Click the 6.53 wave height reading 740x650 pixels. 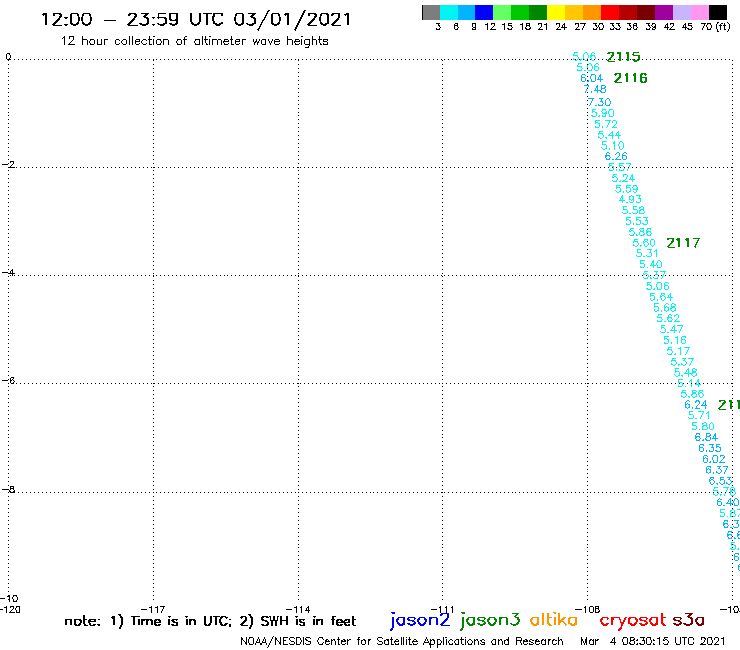coord(721,481)
